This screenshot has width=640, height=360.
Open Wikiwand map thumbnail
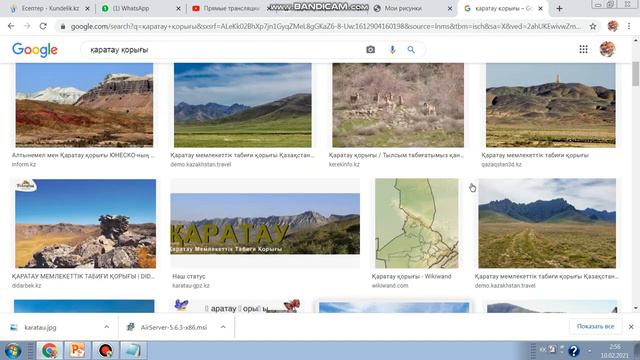coord(417,223)
